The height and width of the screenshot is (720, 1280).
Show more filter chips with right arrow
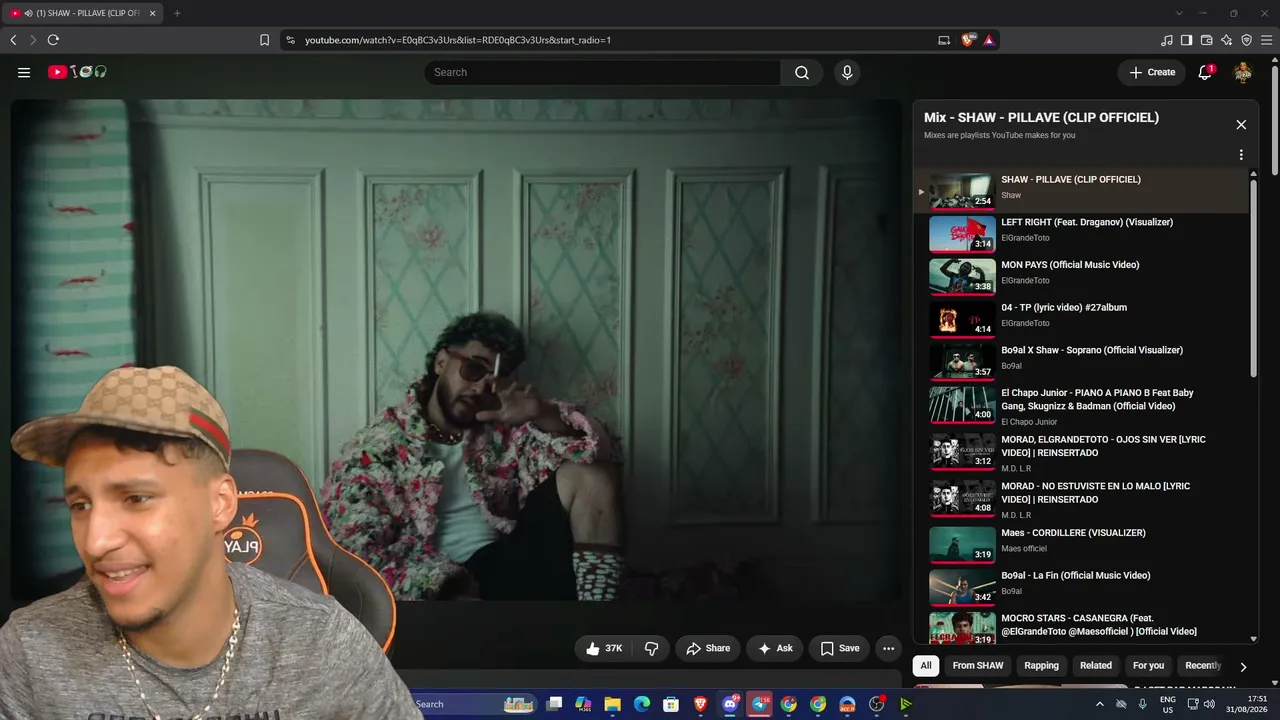pyautogui.click(x=1243, y=667)
